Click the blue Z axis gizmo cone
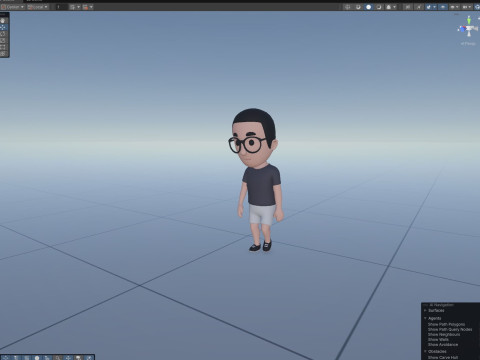 pos(462,29)
